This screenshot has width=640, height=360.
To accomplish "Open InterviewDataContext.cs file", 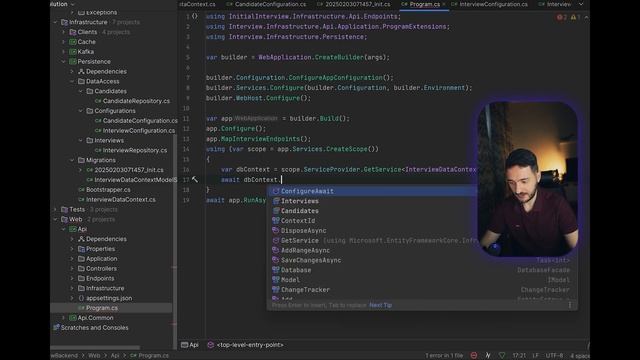I will (x=120, y=200).
